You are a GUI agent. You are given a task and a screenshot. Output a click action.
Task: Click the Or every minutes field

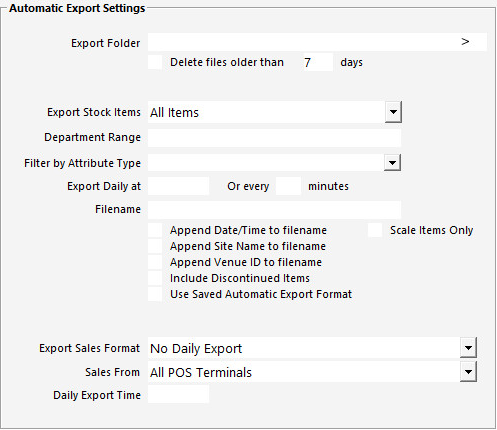click(x=288, y=186)
